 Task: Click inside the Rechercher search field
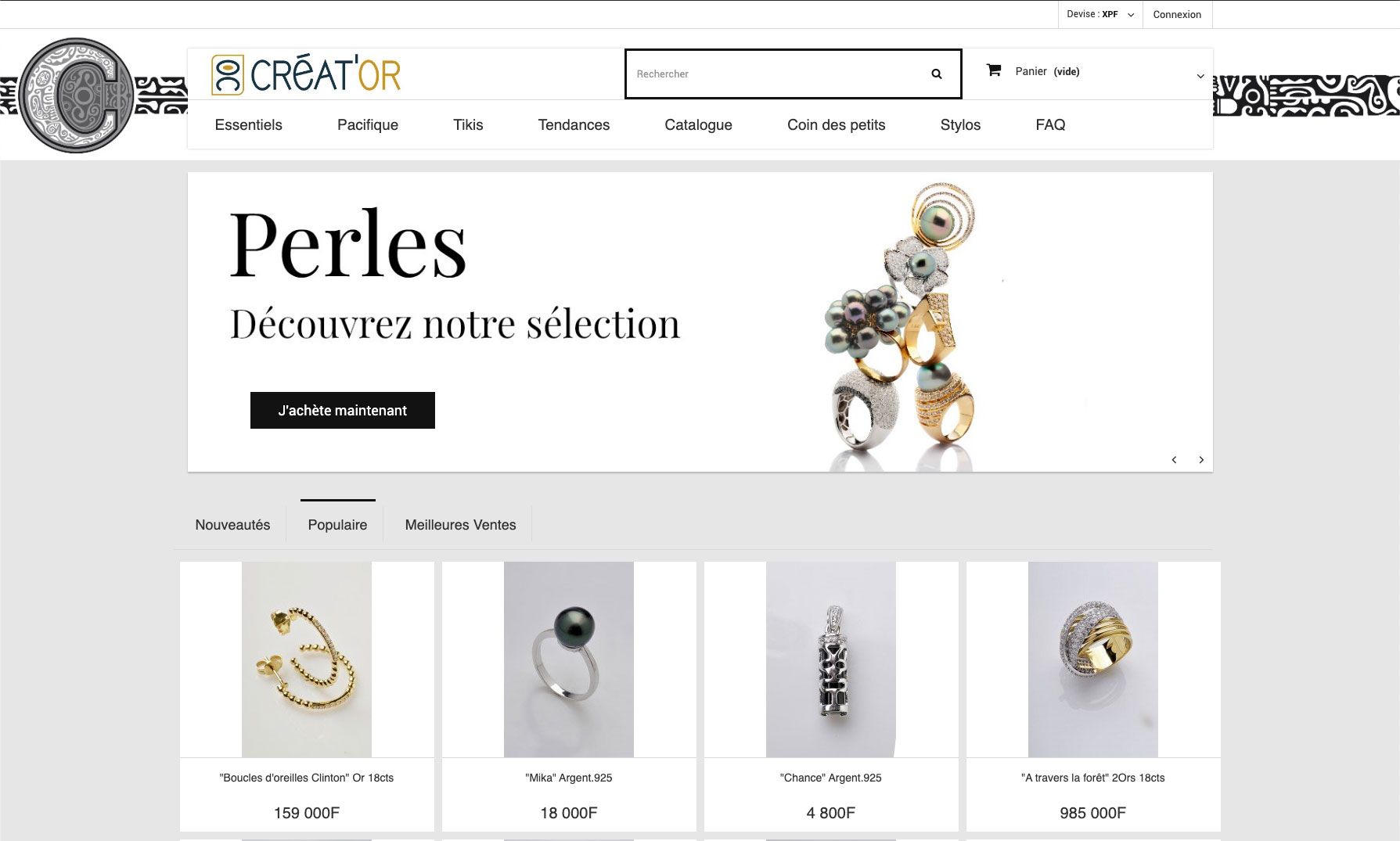coord(775,74)
